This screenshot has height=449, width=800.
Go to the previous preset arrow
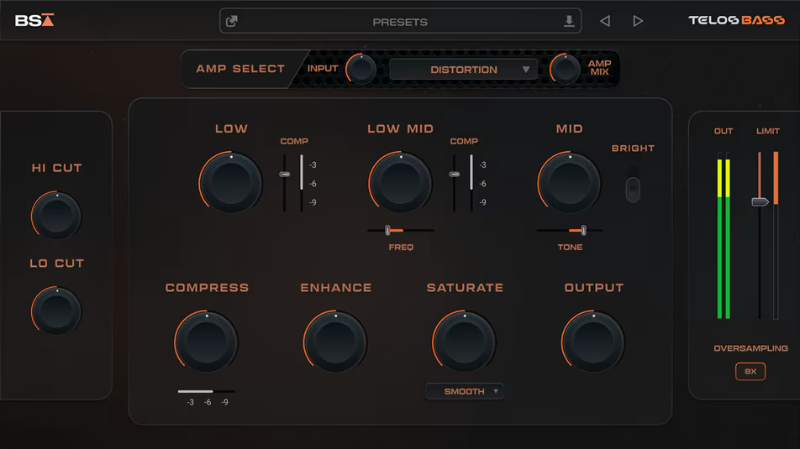pyautogui.click(x=604, y=21)
